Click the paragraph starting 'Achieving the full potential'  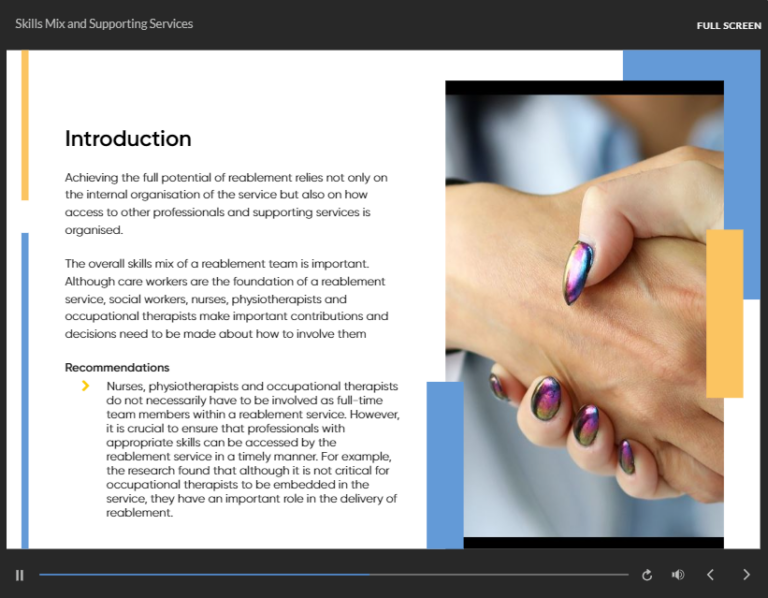click(226, 203)
